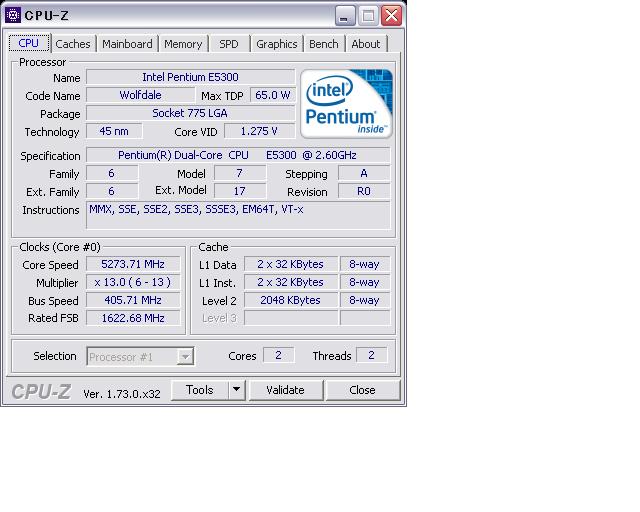
Task: Click the Core Speed value 5273.71 MHz
Action: (133, 264)
